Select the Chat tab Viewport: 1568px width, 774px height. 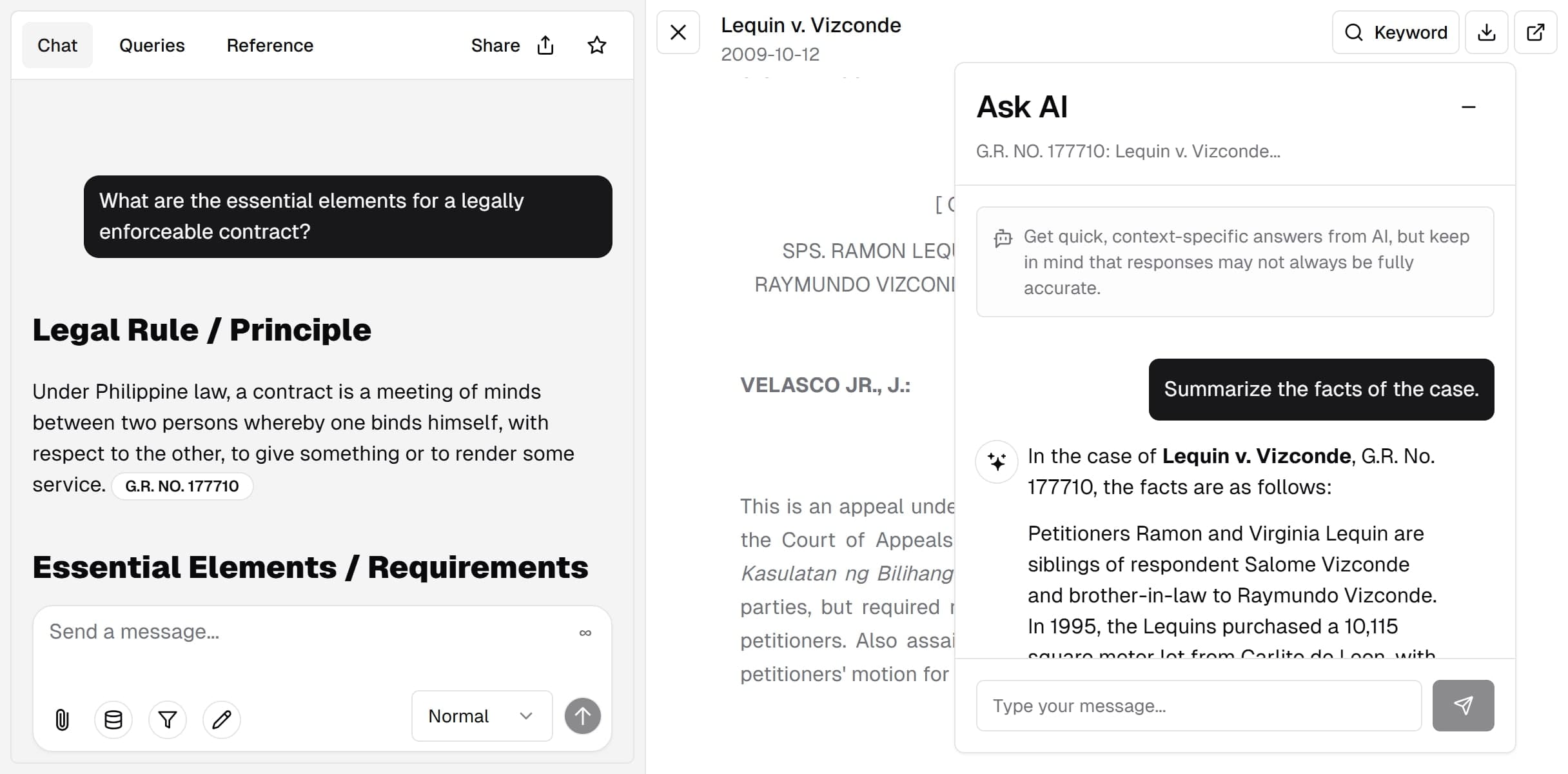pos(57,45)
